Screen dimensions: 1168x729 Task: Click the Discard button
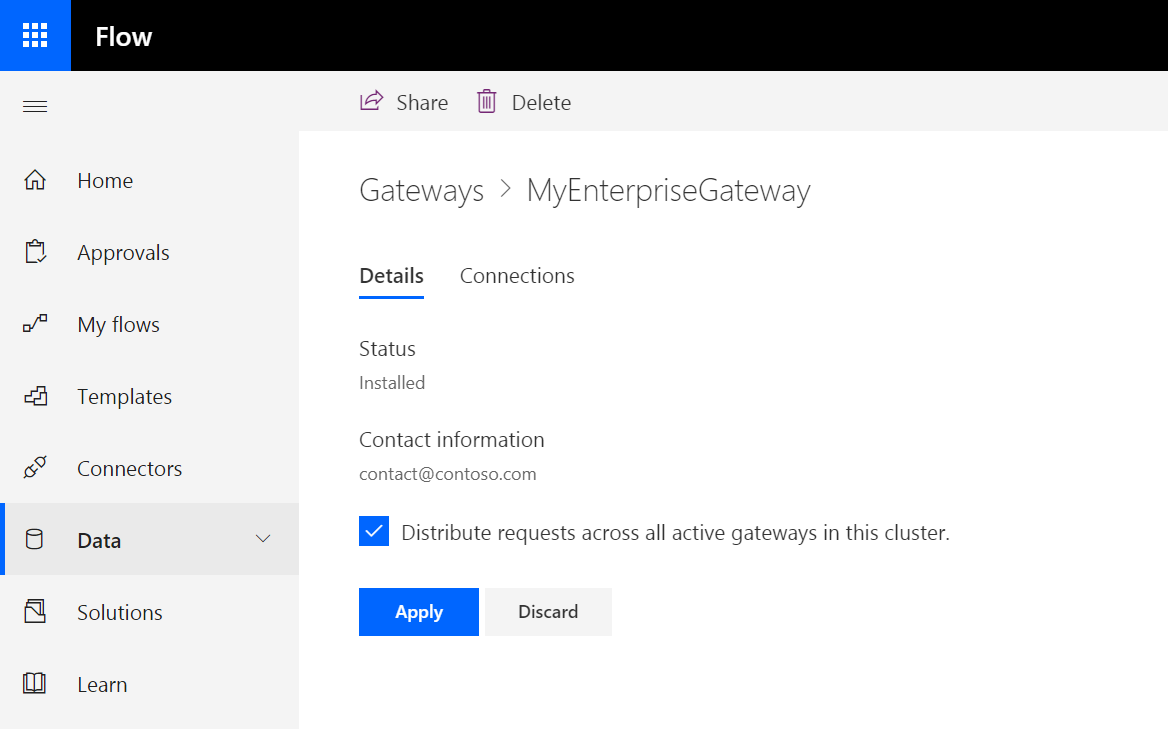[x=547, y=611]
